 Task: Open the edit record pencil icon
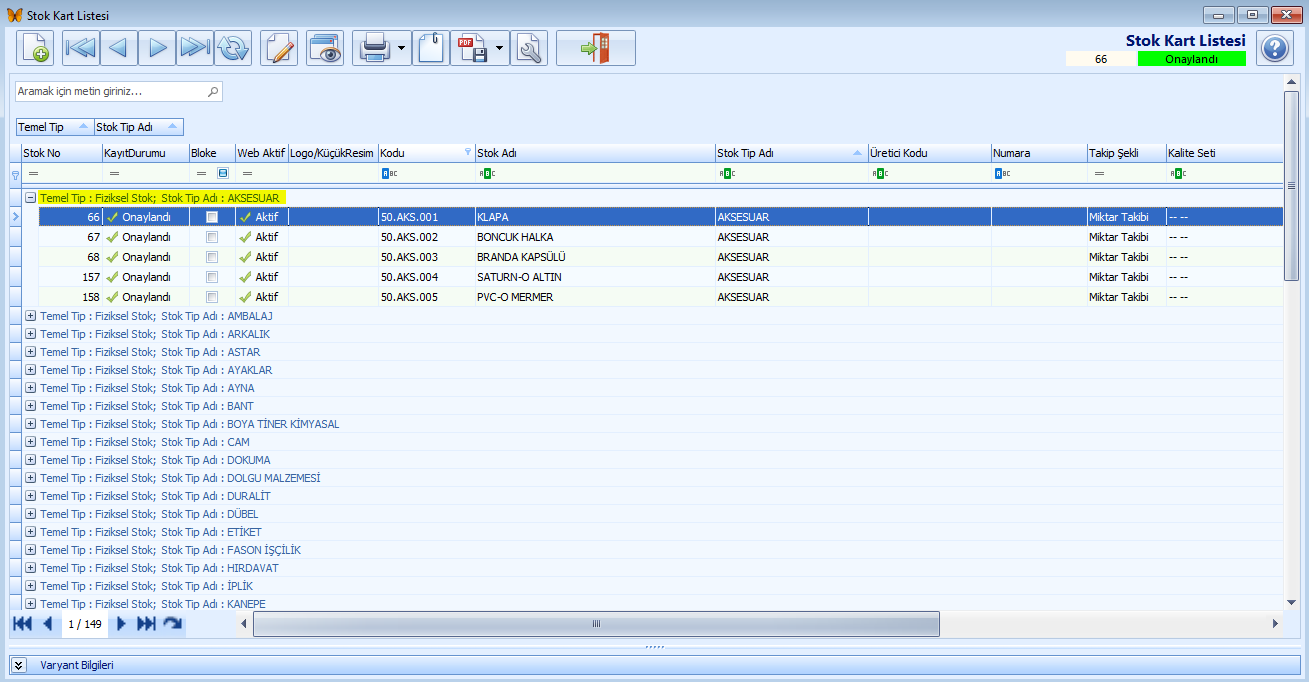tap(279, 48)
